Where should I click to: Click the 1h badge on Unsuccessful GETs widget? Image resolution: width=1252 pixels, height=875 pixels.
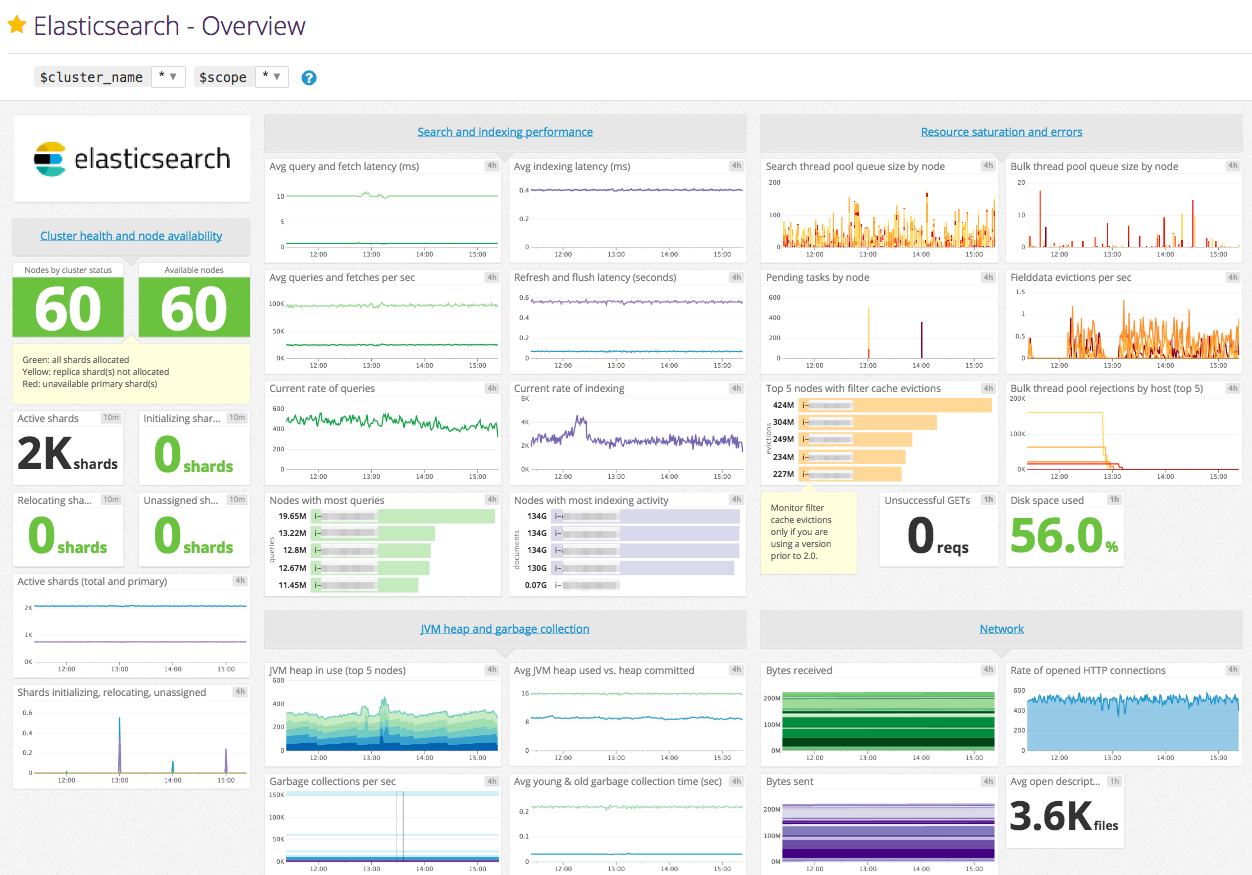click(988, 500)
